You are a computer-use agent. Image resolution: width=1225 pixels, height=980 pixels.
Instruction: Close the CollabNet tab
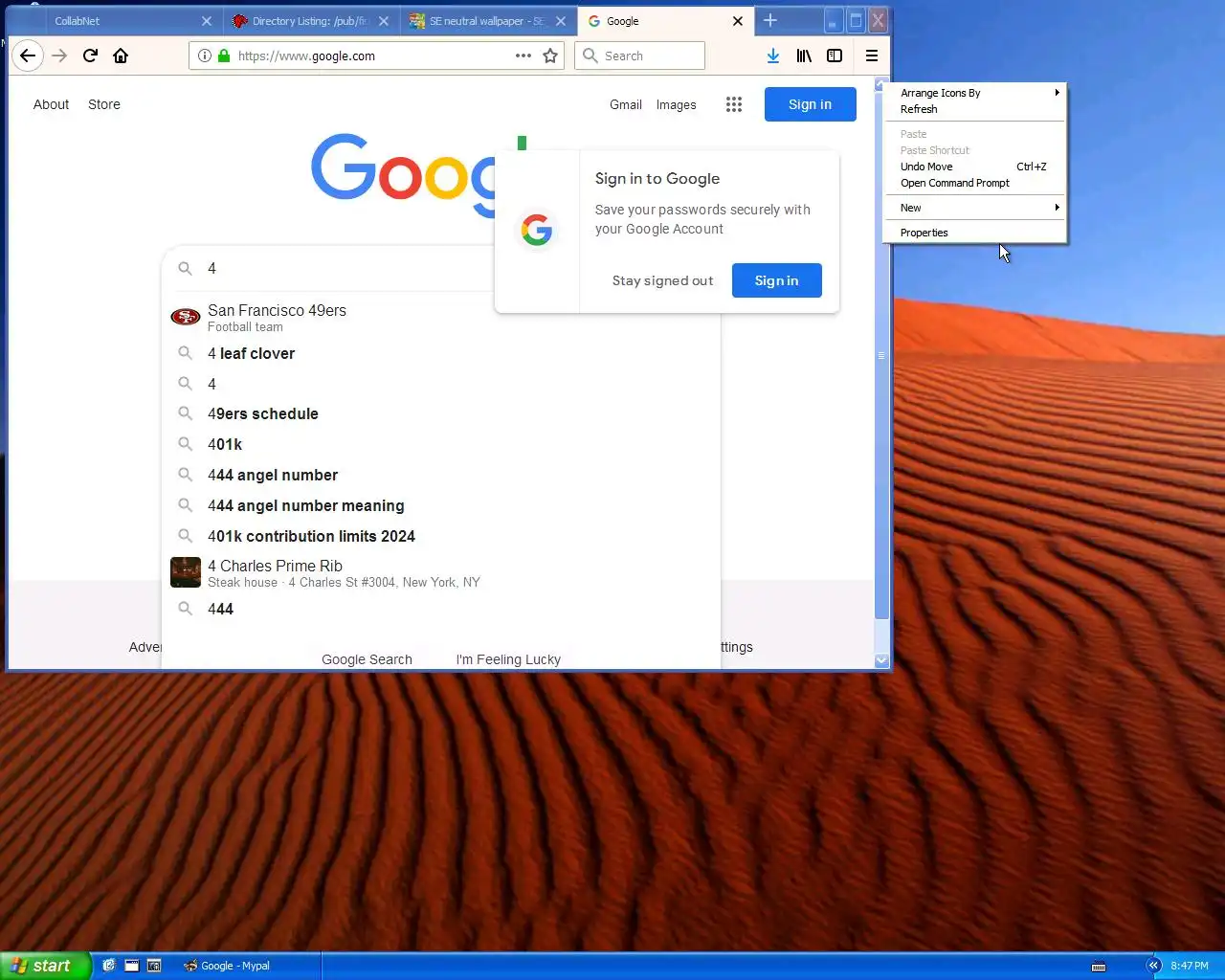pyautogui.click(x=207, y=21)
